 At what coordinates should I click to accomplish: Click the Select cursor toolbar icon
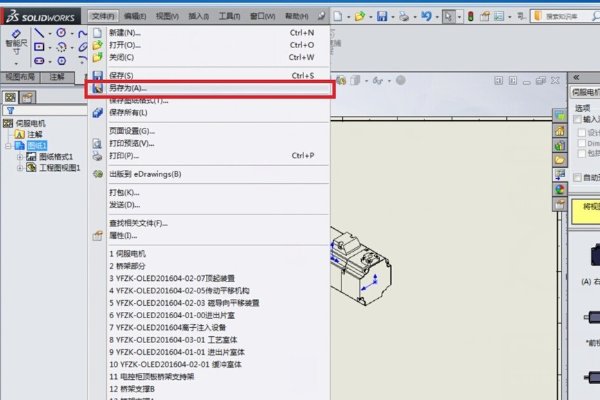[x=448, y=16]
